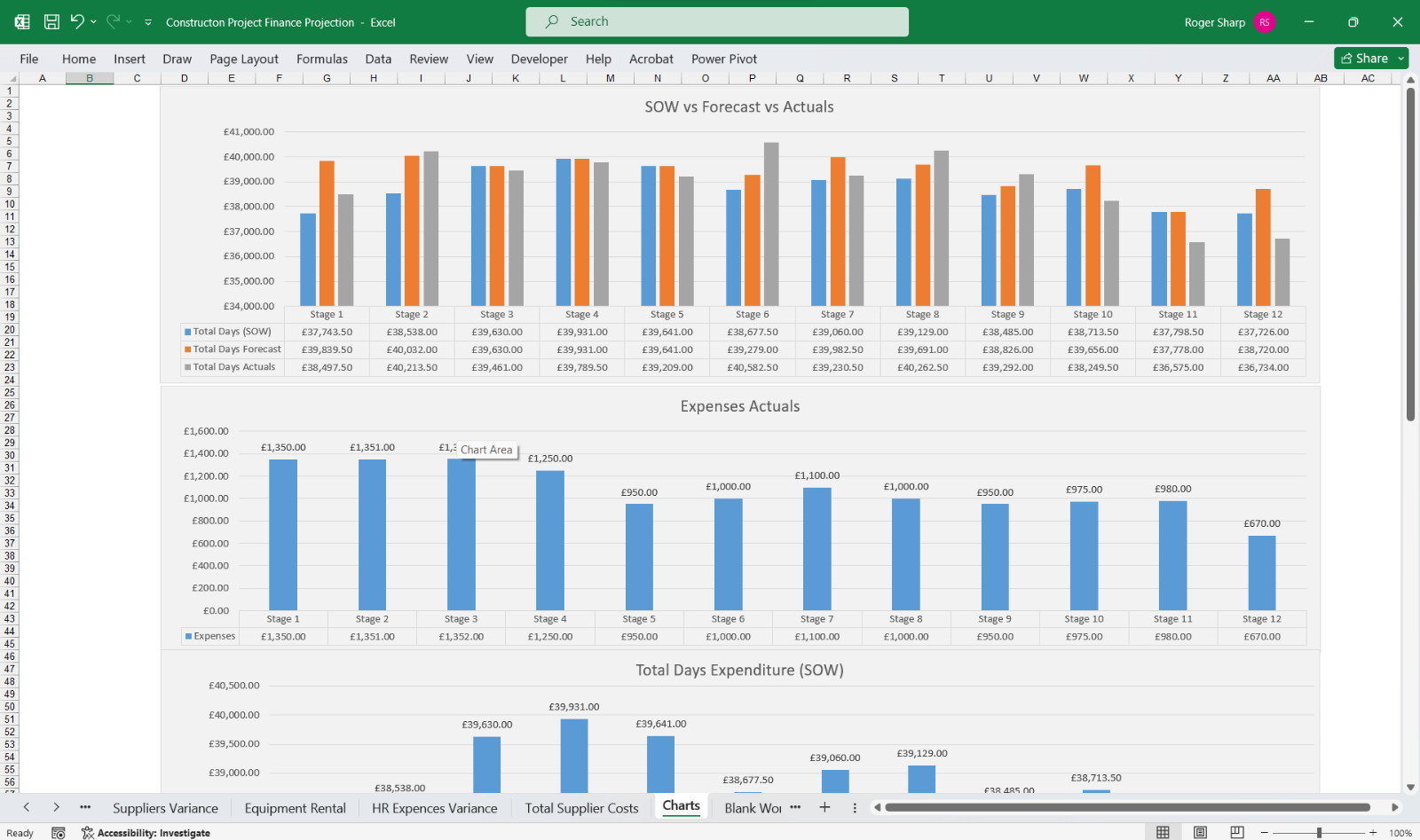Switch to Page Layout view icon
Viewport: 1420px width, 840px height.
pos(1200,832)
